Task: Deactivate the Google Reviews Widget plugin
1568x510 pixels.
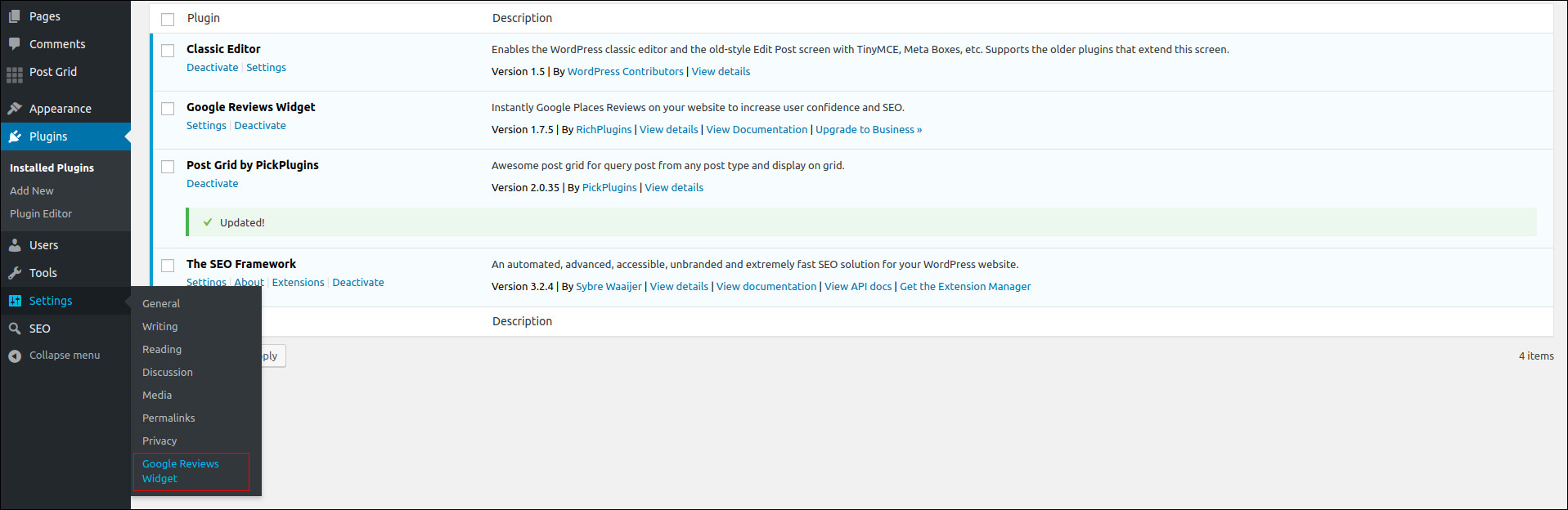Action: click(260, 126)
